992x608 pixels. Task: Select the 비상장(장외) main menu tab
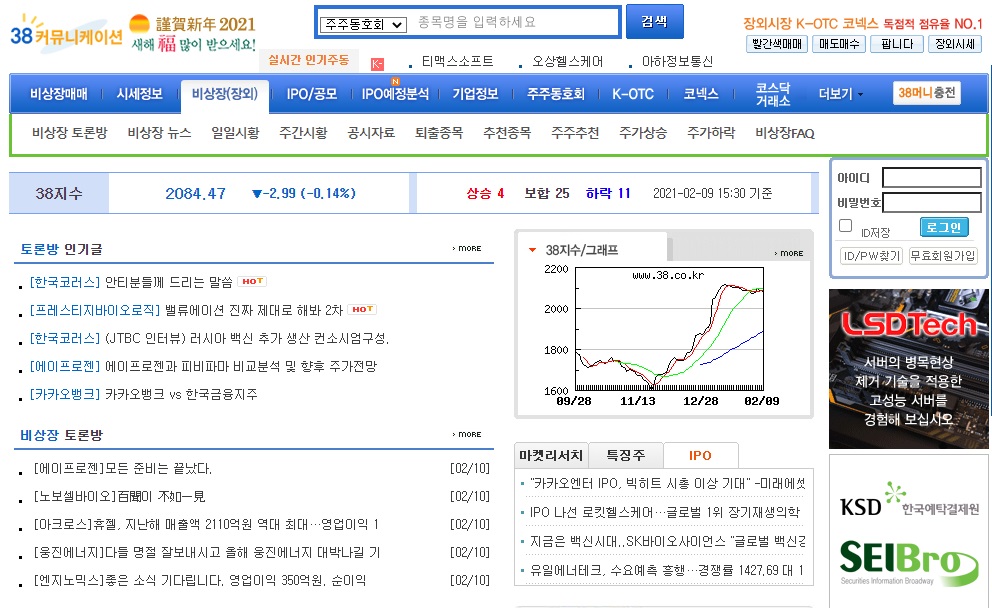click(225, 95)
